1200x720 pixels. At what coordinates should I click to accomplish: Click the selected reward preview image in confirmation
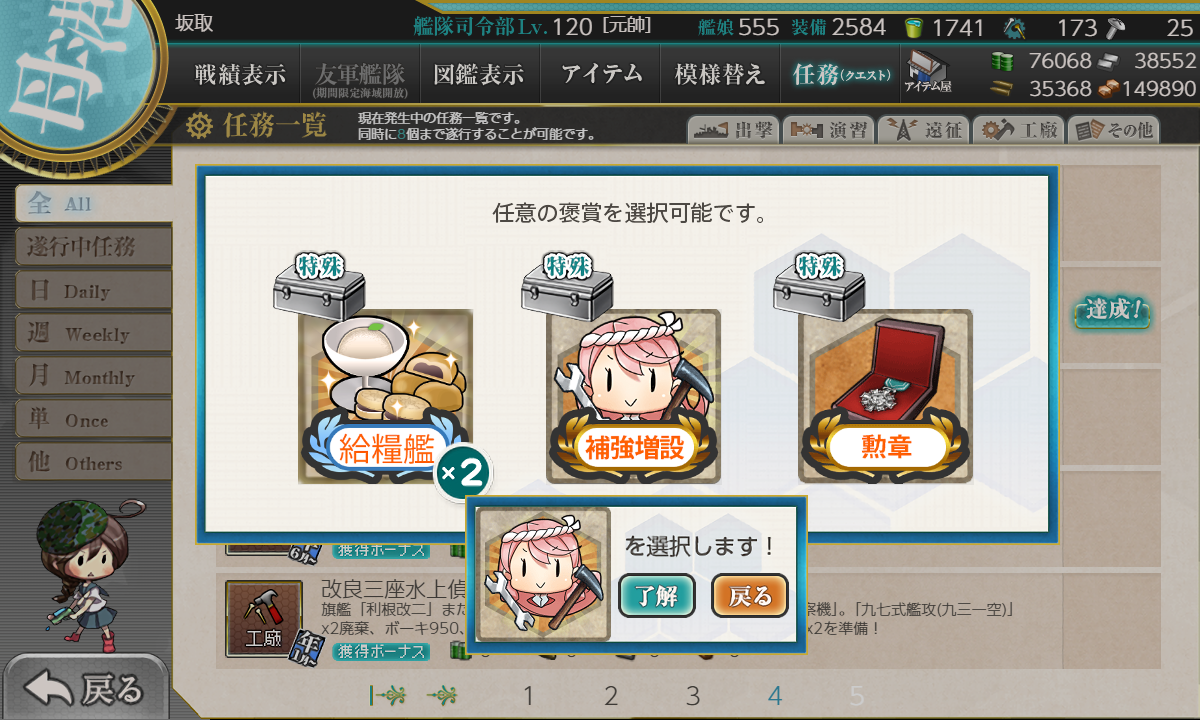[x=543, y=575]
